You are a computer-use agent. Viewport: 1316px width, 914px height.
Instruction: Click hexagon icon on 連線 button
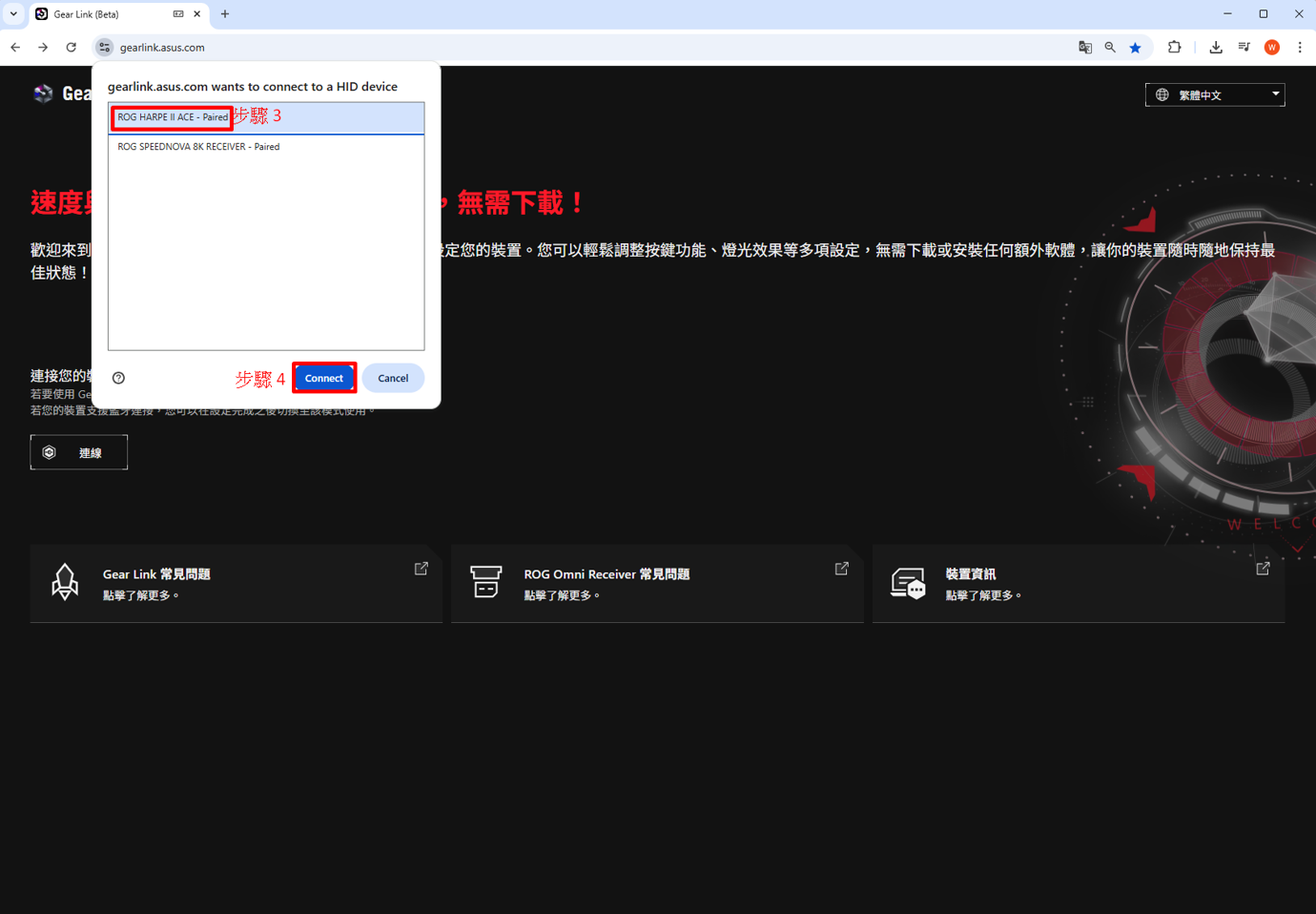pos(50,452)
